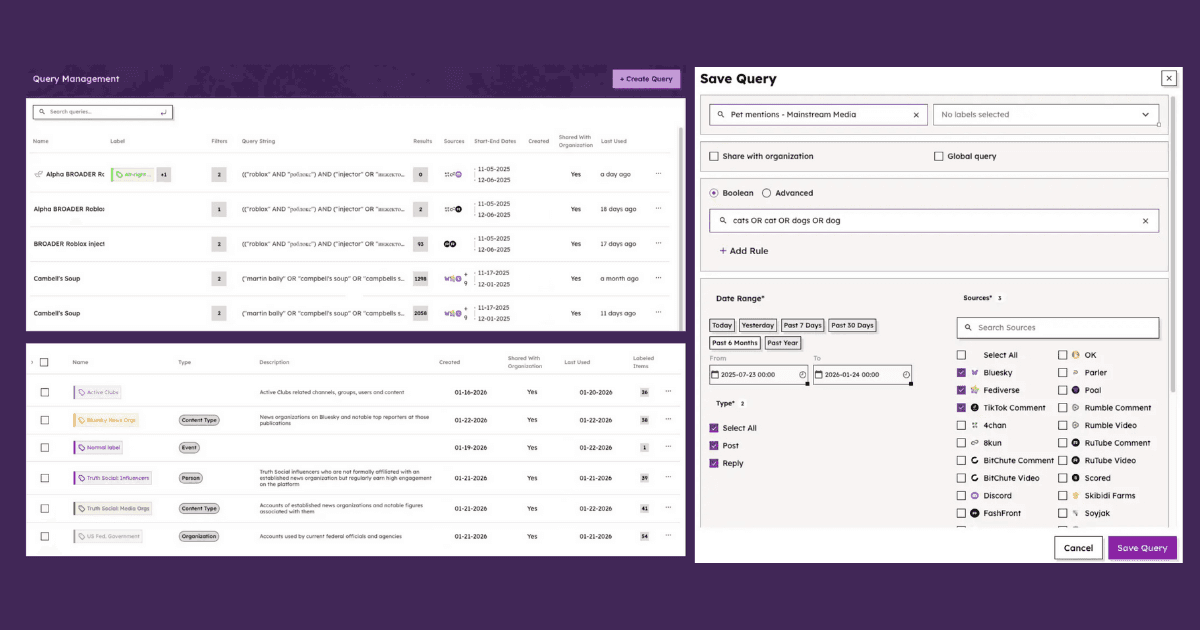This screenshot has height=630, width=1200.
Task: Click the Save Query button
Action: click(1142, 548)
